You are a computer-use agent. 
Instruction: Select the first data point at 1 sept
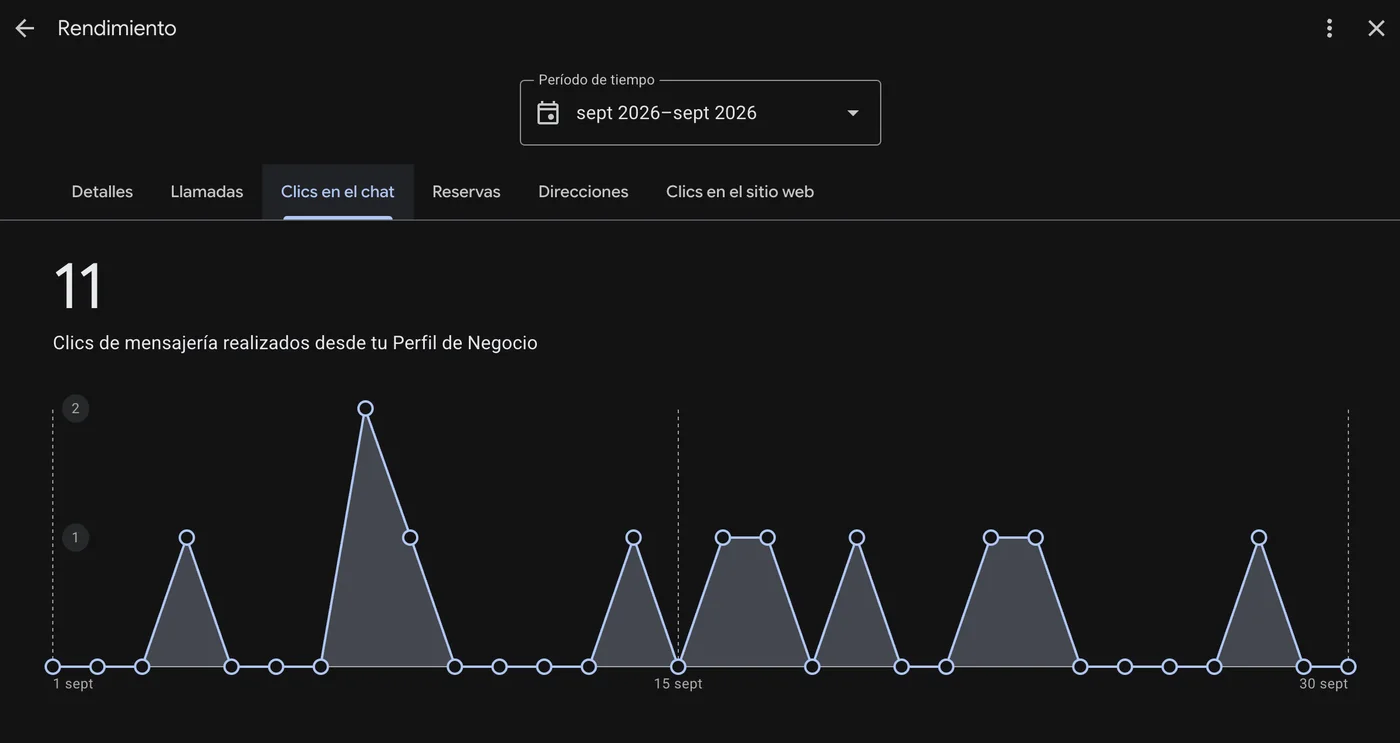(53, 666)
